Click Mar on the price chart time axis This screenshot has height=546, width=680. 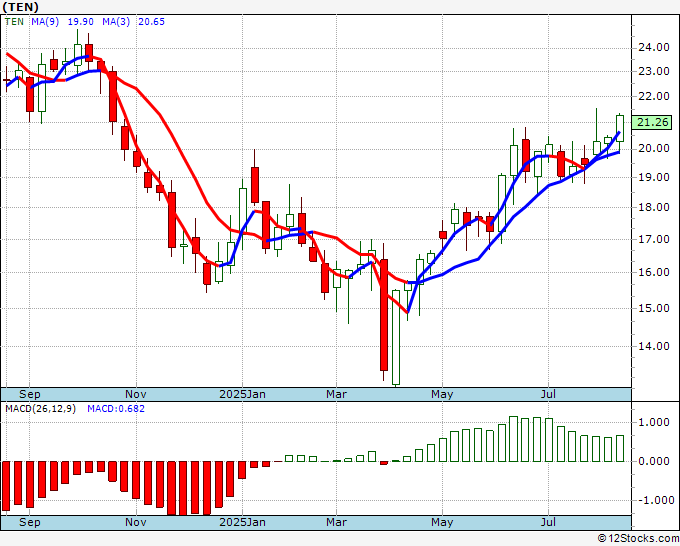point(337,394)
